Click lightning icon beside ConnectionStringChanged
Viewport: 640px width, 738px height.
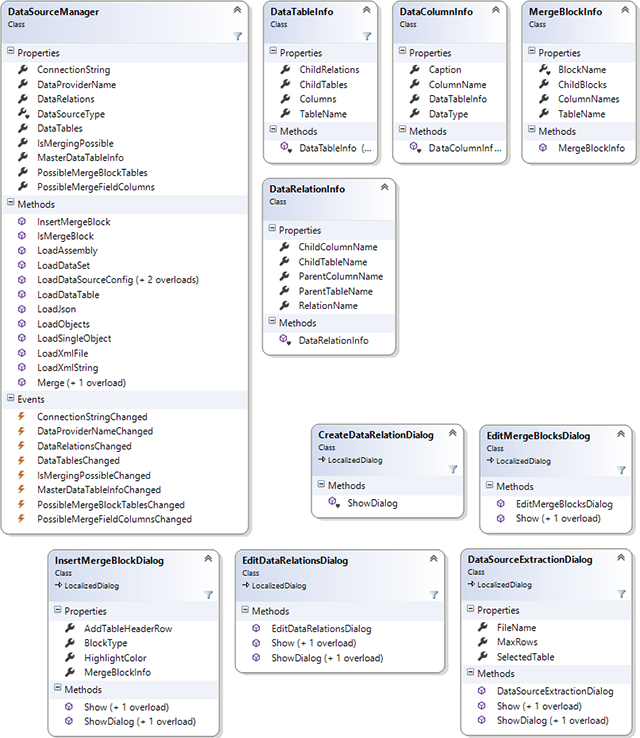pos(21,416)
